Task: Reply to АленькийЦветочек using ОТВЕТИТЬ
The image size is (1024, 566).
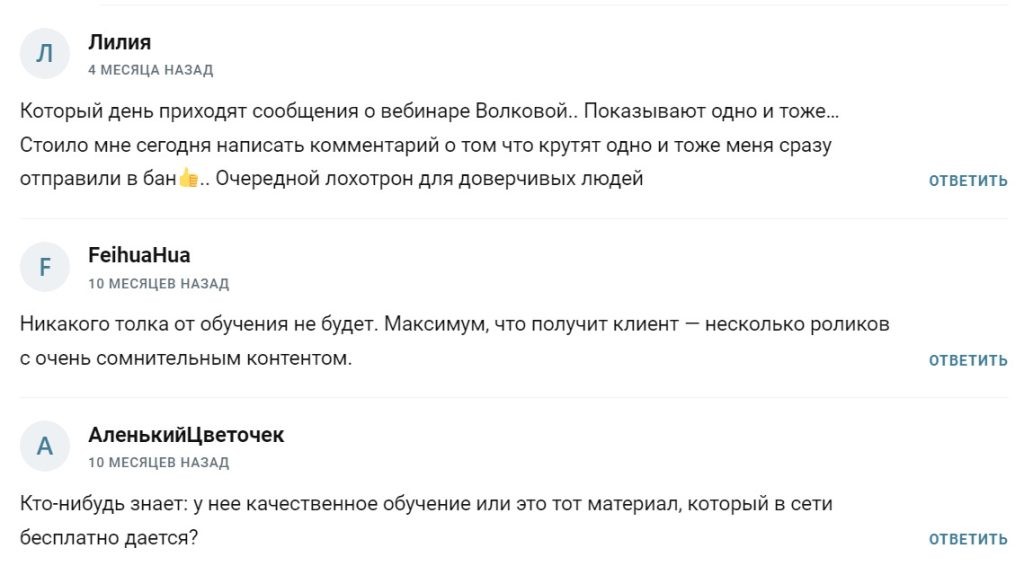Action: (x=968, y=539)
